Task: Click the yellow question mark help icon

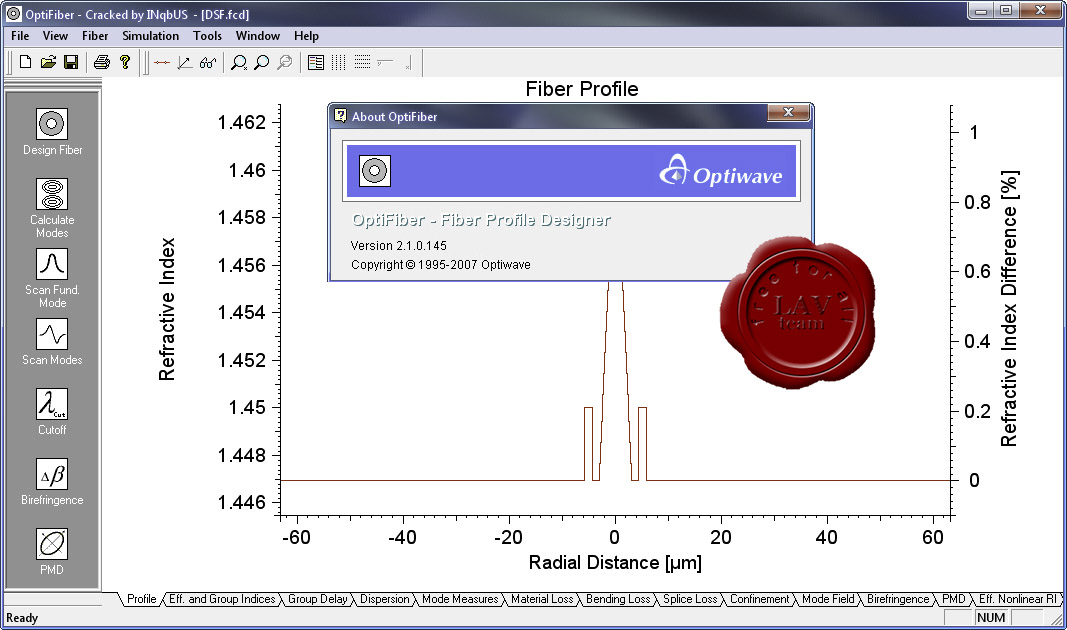Action: (125, 63)
